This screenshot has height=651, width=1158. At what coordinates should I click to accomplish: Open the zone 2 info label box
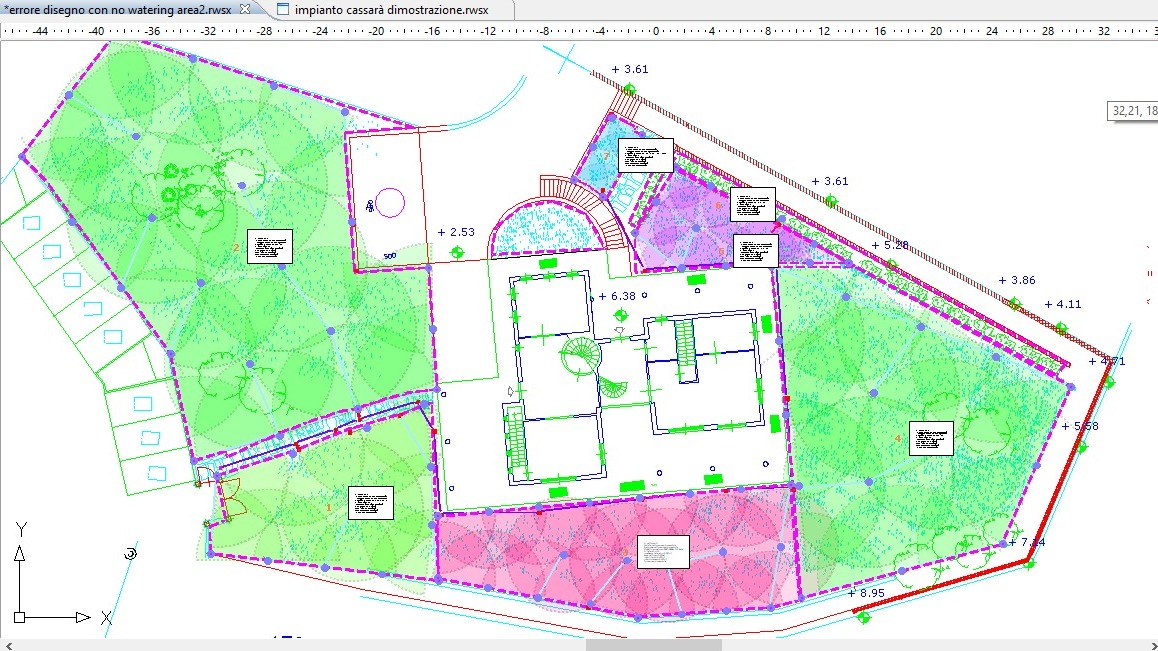click(x=269, y=246)
